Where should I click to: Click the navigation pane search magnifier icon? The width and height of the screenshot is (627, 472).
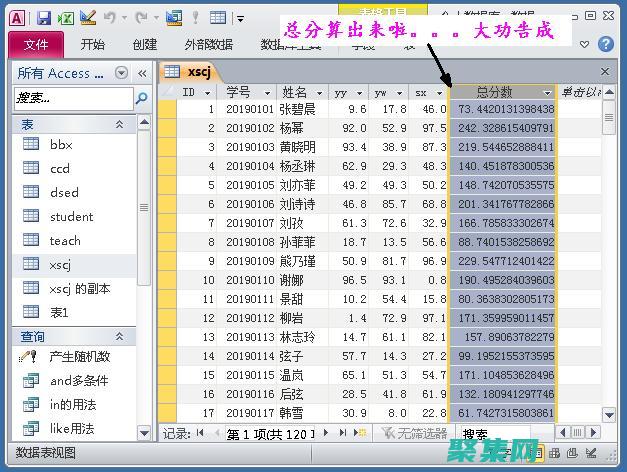tap(141, 98)
